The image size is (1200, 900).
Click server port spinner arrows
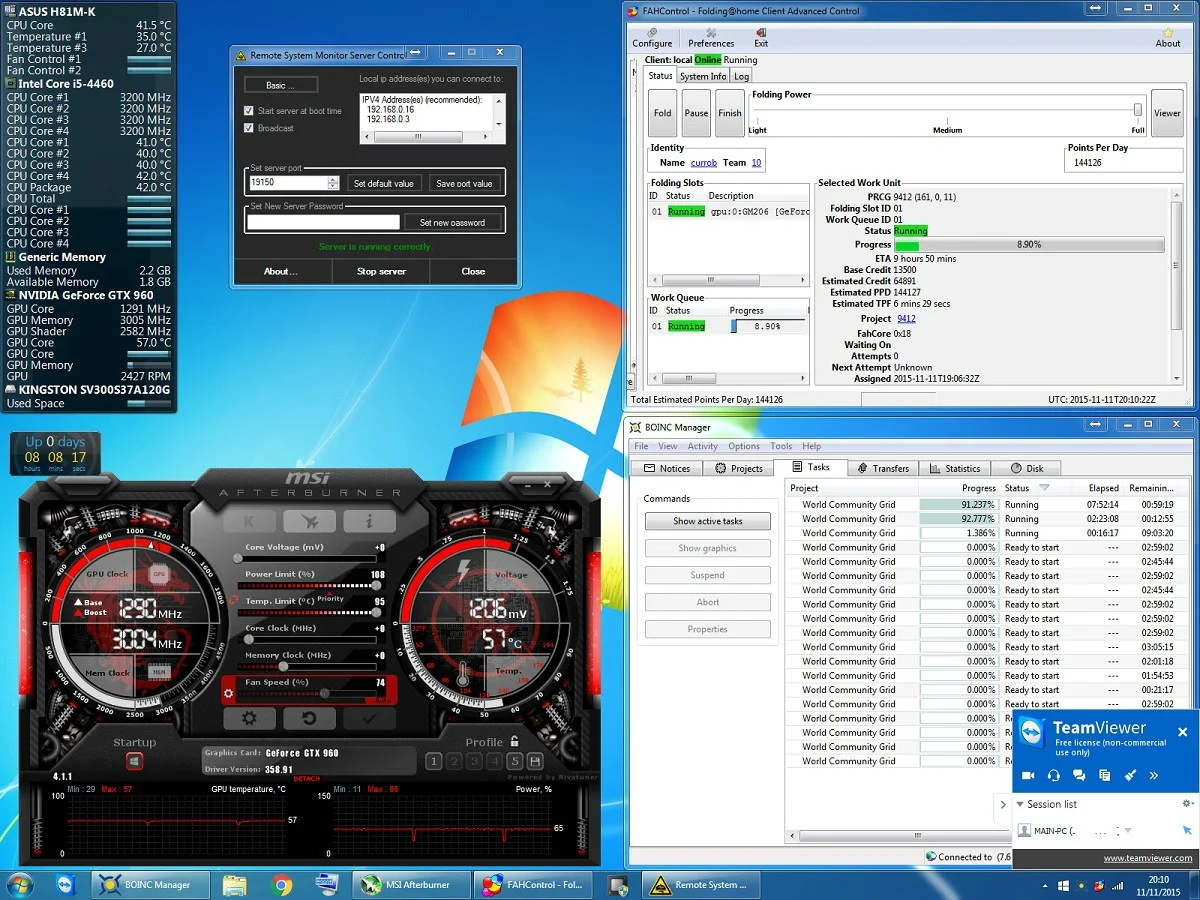334,183
